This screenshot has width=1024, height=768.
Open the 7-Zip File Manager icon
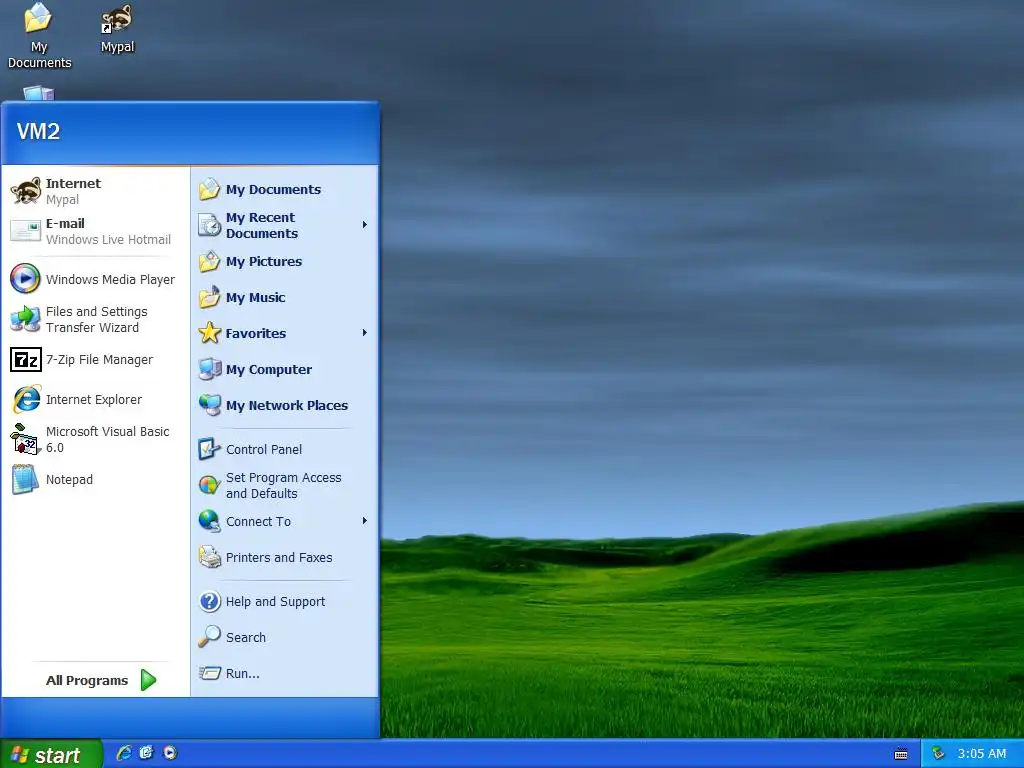click(25, 359)
